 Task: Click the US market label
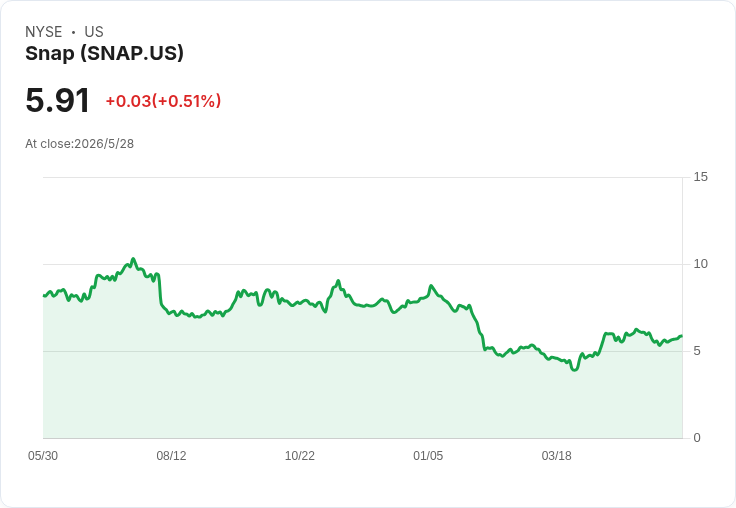tap(94, 32)
